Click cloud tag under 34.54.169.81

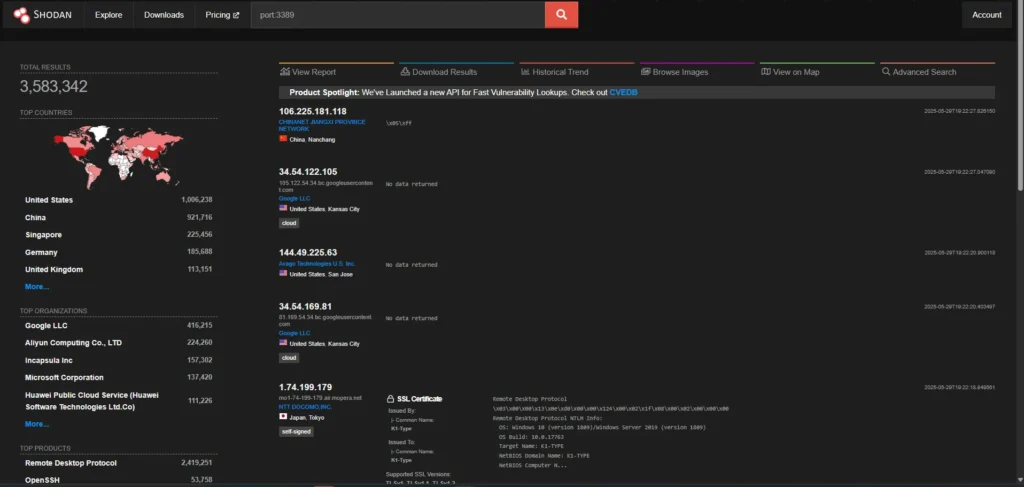[289, 358]
